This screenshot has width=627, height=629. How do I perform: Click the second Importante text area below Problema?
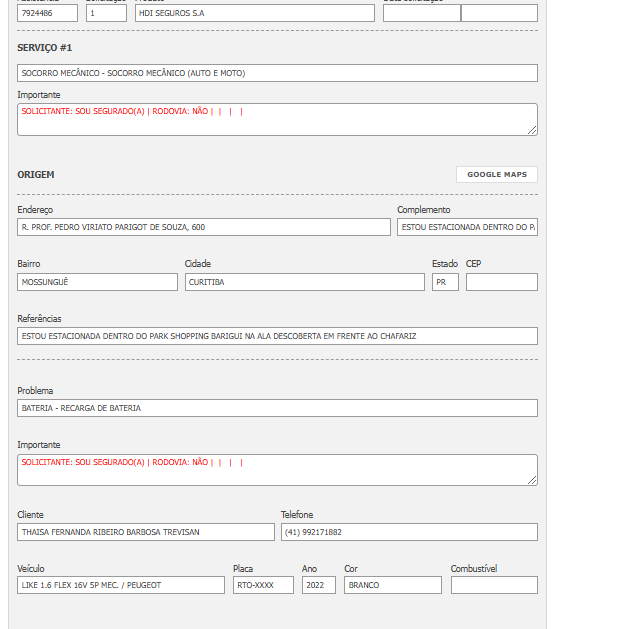(x=277, y=470)
